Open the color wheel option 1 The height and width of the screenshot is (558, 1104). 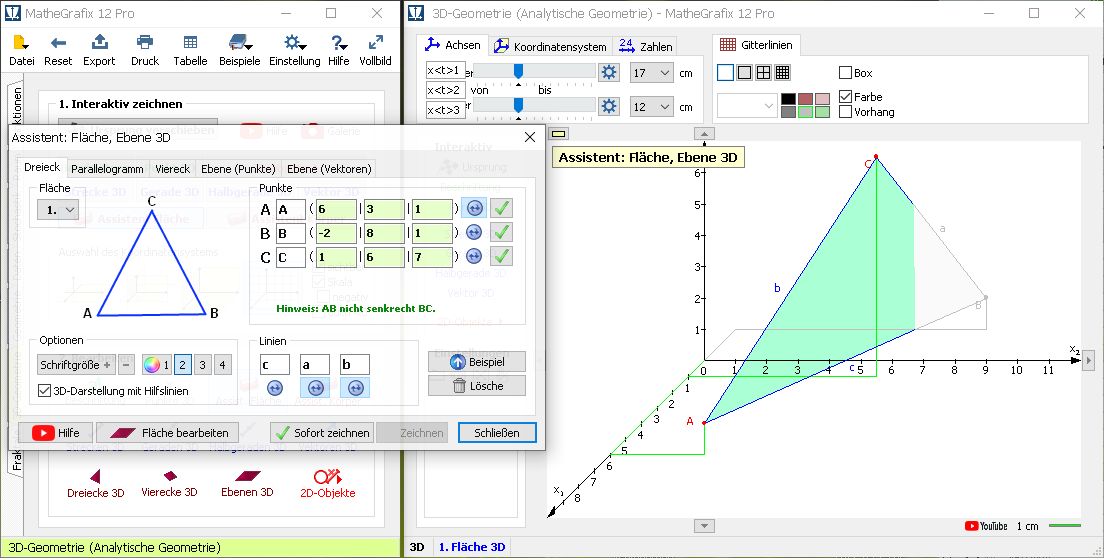tap(156, 364)
